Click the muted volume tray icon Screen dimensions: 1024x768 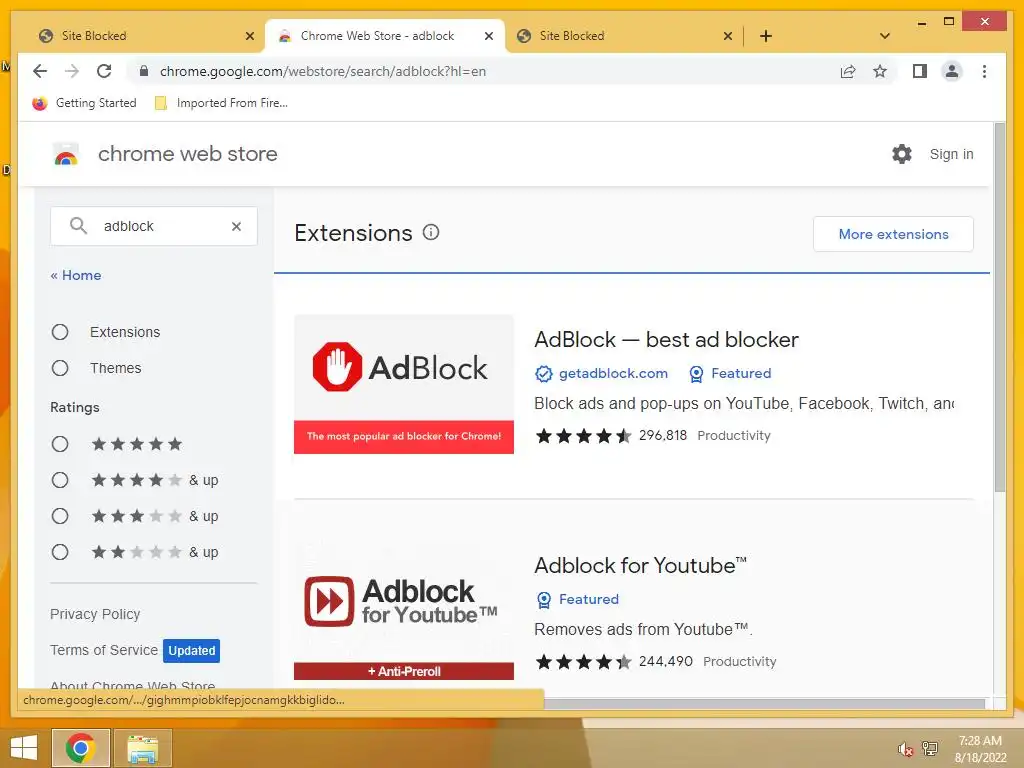tap(904, 749)
